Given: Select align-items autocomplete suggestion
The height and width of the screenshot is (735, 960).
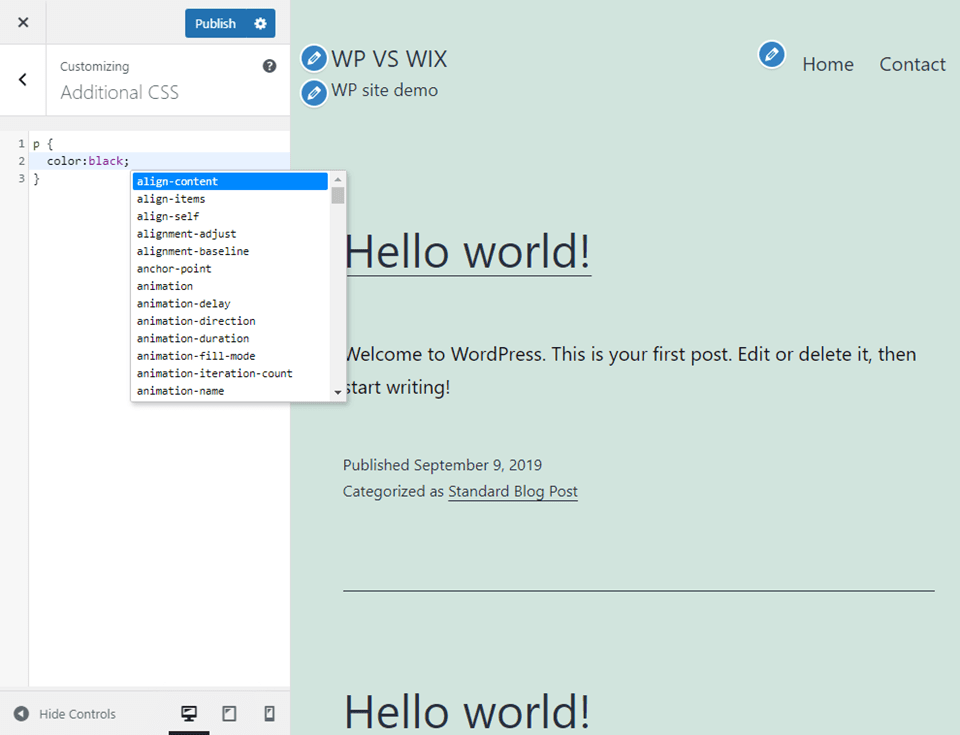Looking at the screenshot, I should pos(230,199).
